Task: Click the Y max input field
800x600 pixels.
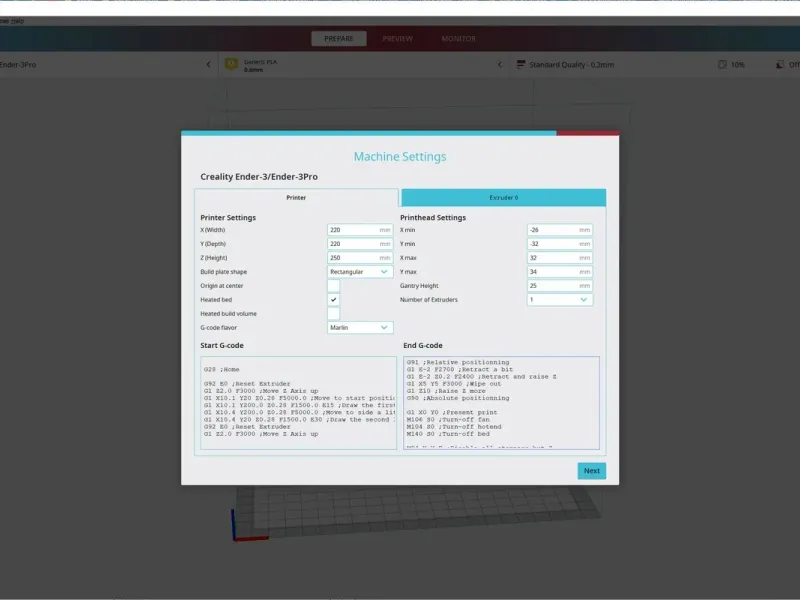Action: (x=560, y=272)
